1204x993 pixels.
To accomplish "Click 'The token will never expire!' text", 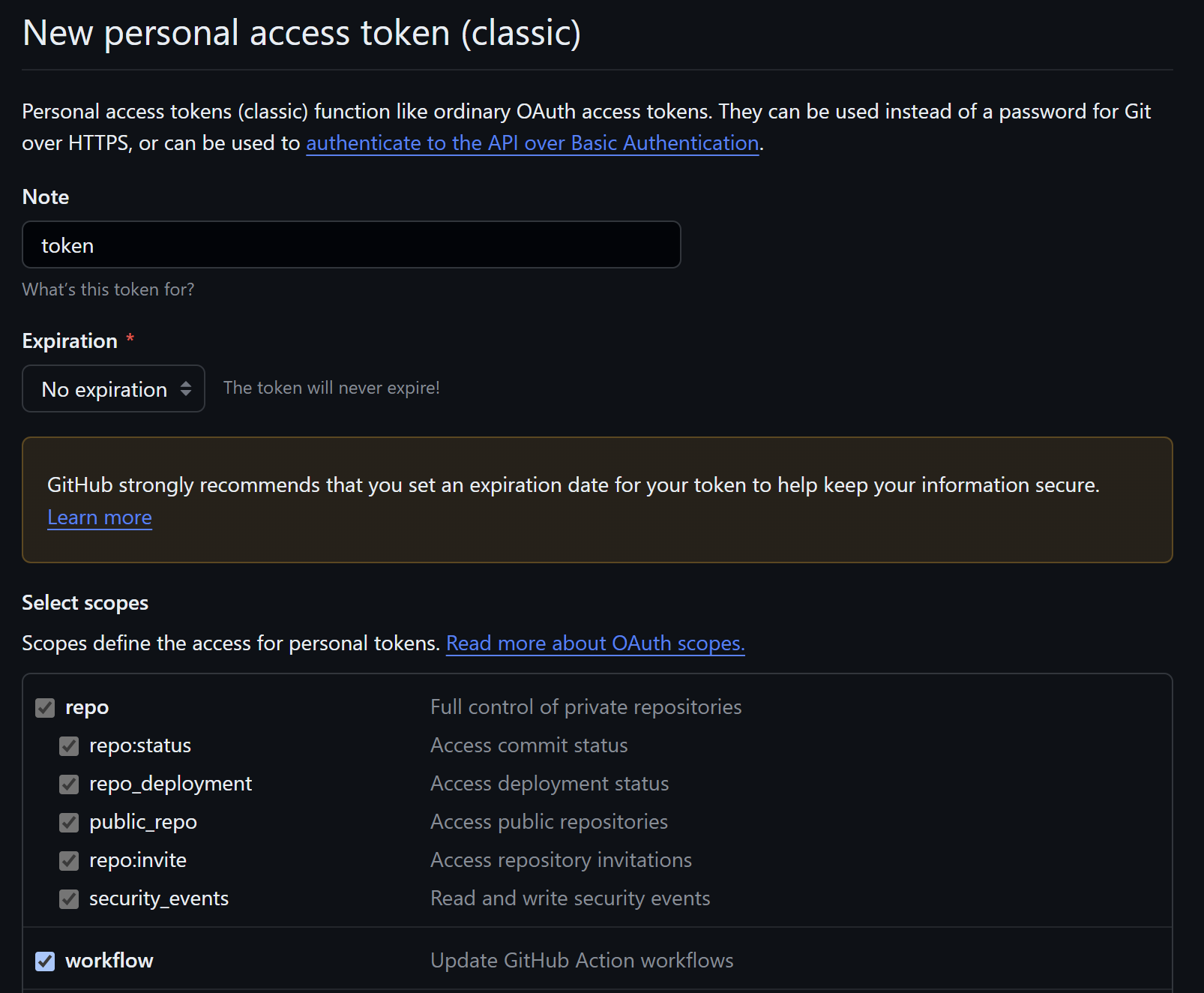I will coord(331,388).
